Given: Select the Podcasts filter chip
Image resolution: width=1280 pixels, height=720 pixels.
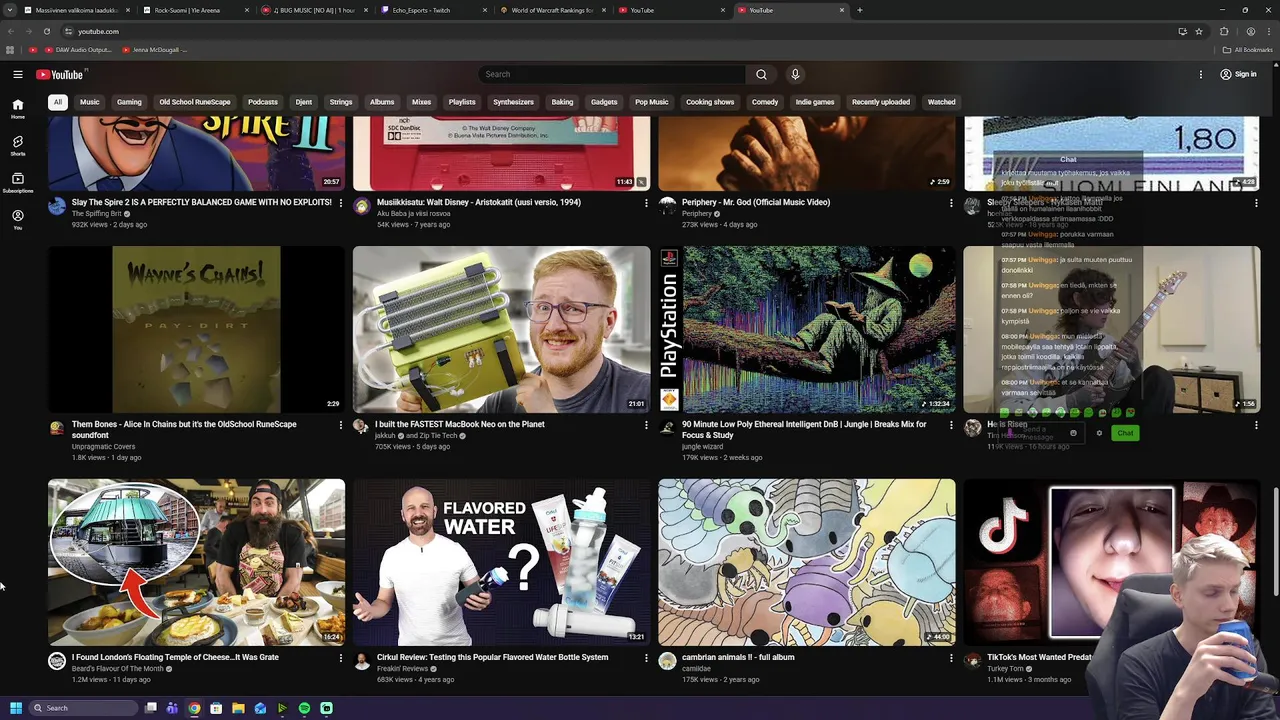Looking at the screenshot, I should click(263, 102).
